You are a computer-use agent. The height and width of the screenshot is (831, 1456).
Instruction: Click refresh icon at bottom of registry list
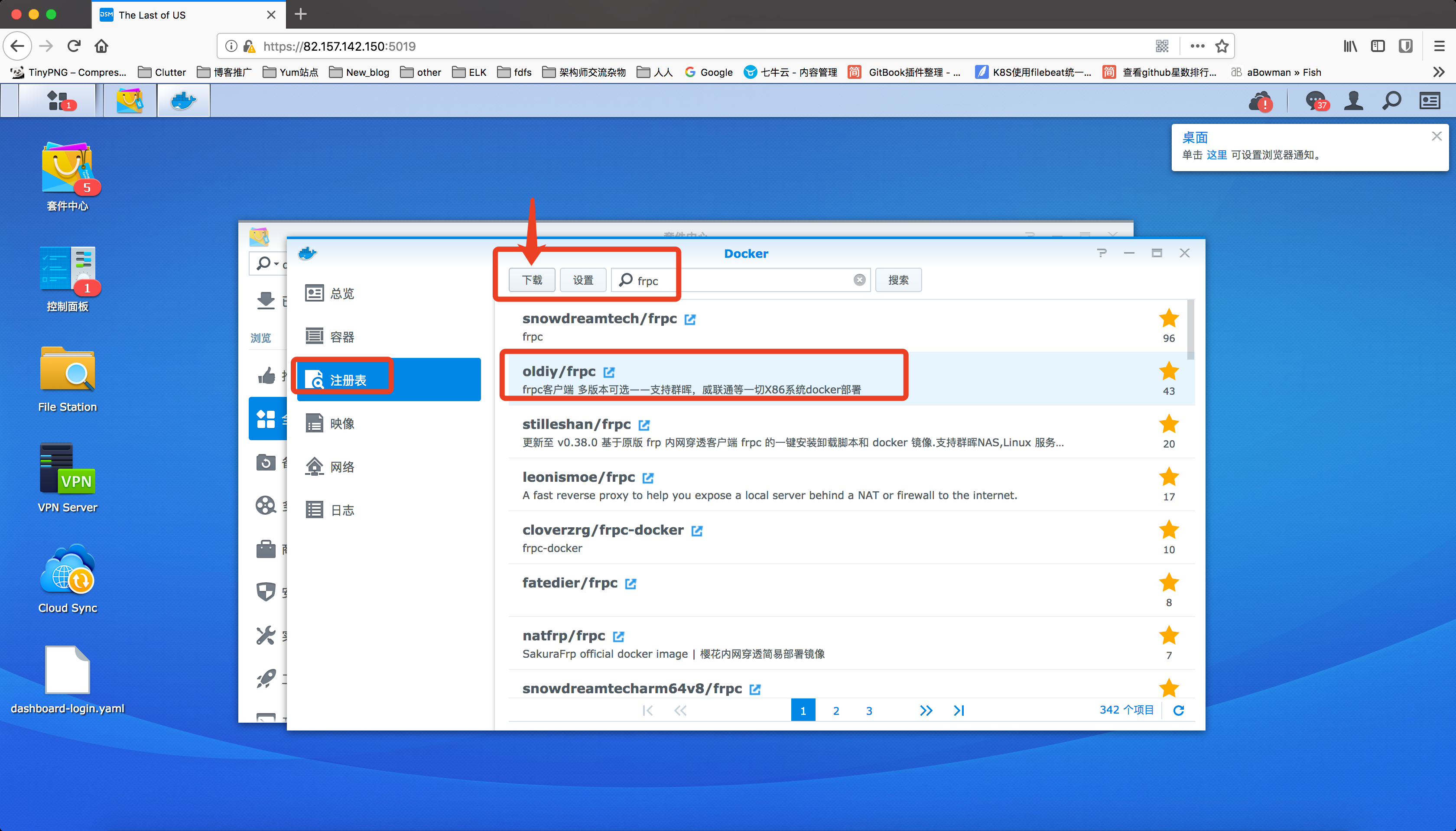pos(1179,711)
